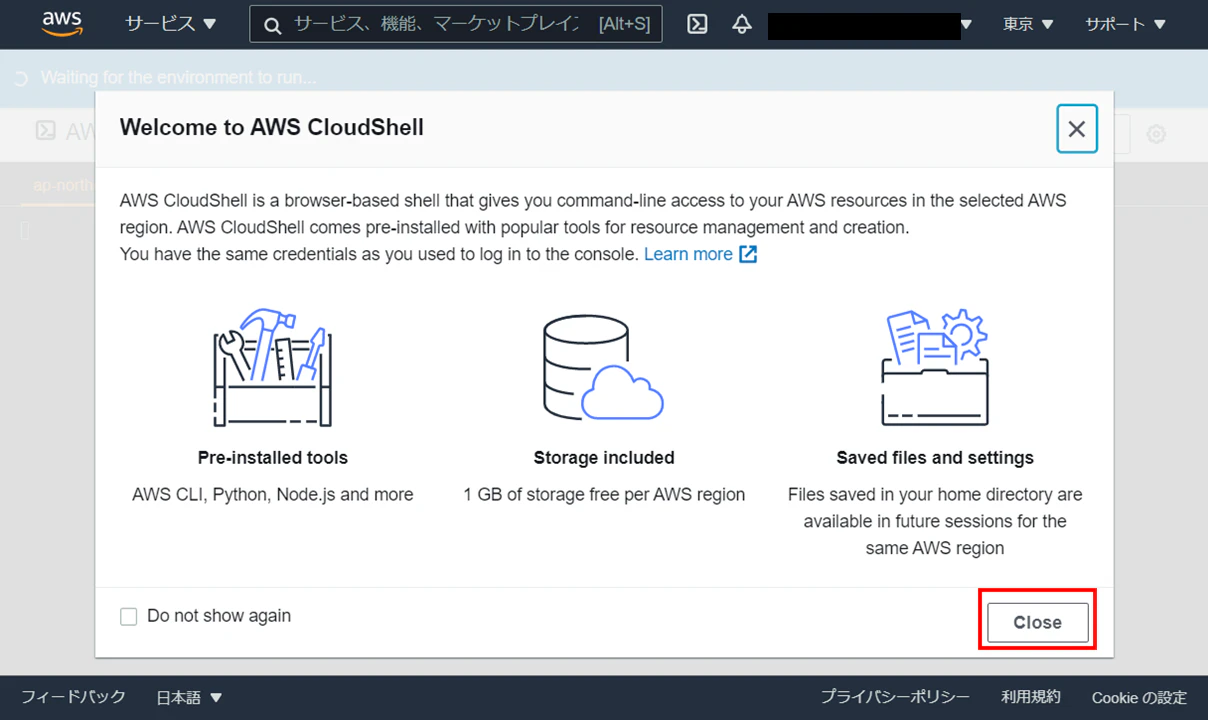The width and height of the screenshot is (1208, 720).
Task: Dismiss the welcome dialog with Close button
Action: click(1037, 622)
